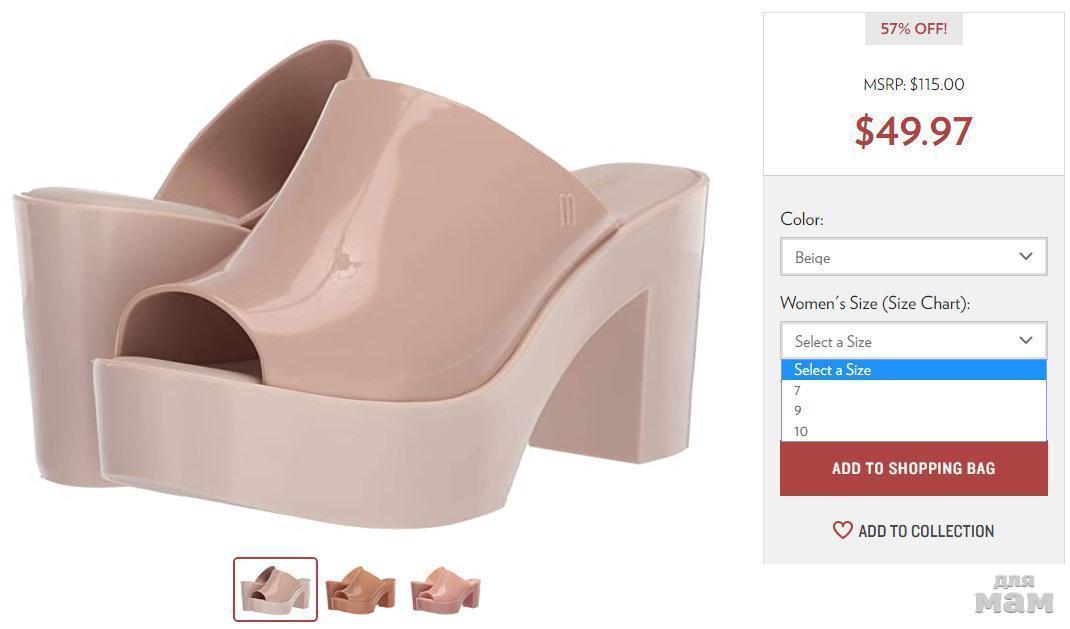Show the tan brown shoe thumbnail
The height and width of the screenshot is (629, 1070).
360,589
